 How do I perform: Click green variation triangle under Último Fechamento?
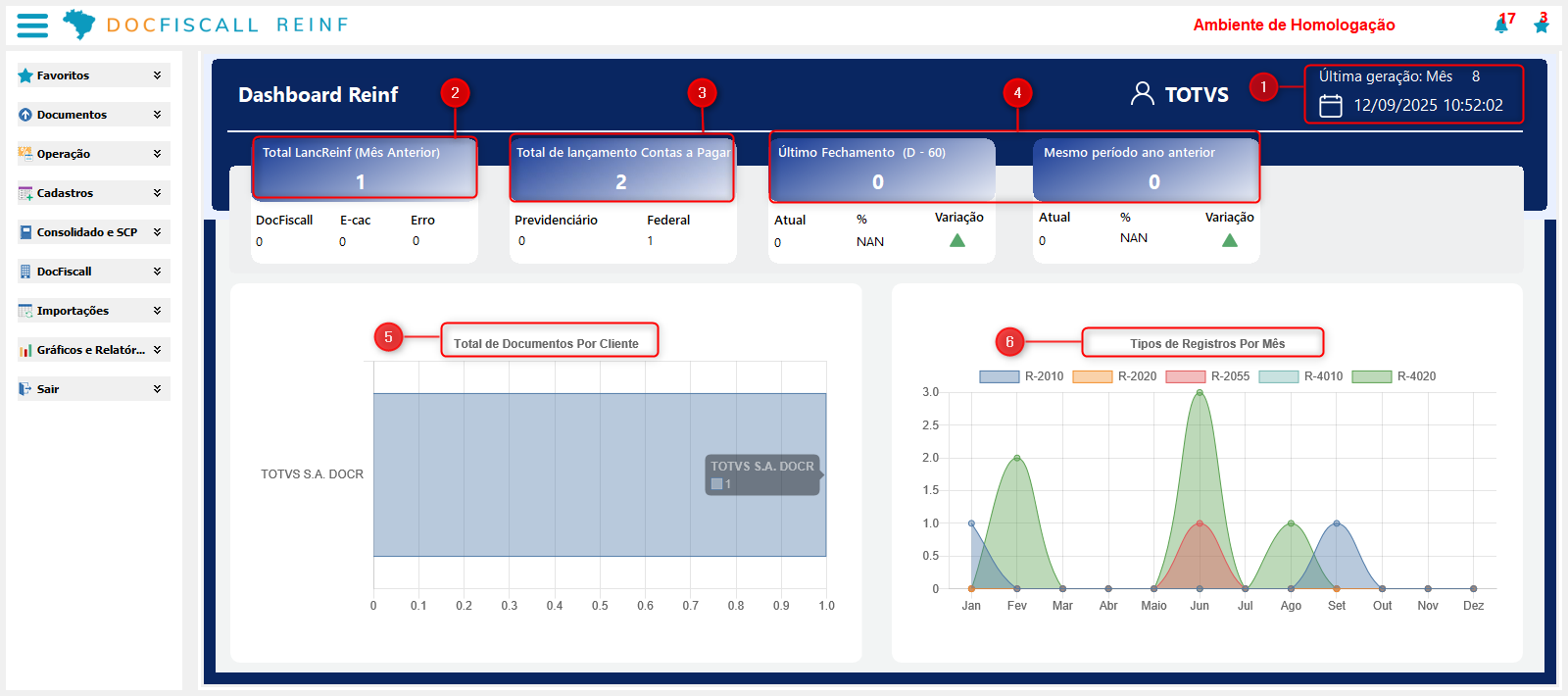click(957, 240)
